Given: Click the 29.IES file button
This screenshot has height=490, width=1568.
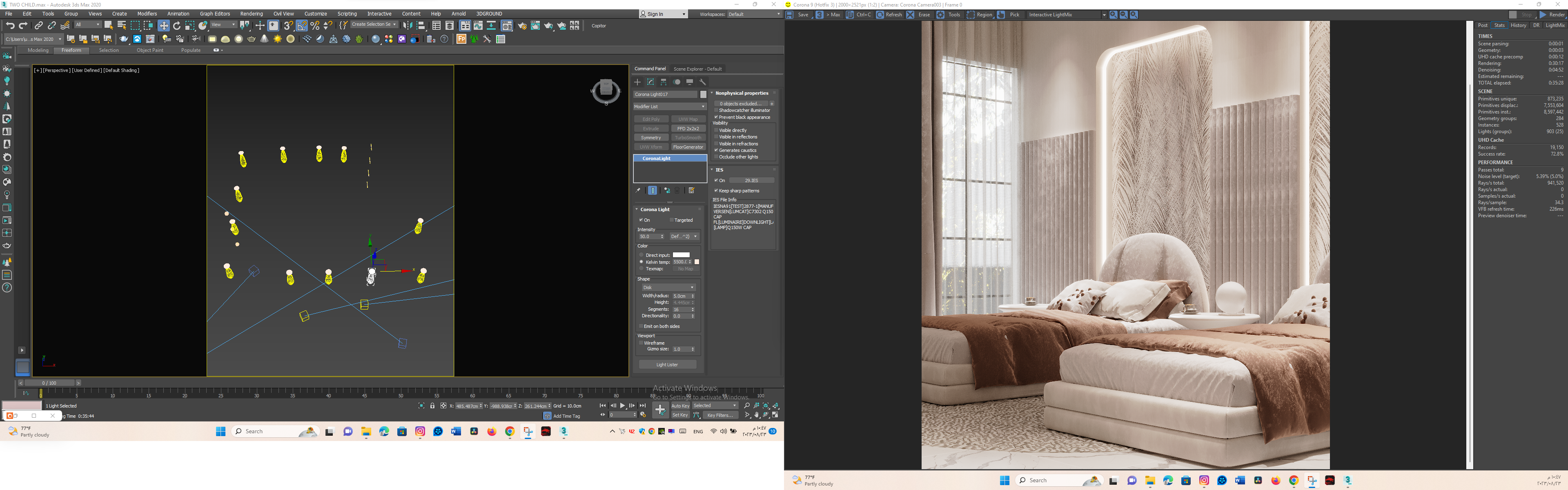Looking at the screenshot, I should click(x=751, y=180).
